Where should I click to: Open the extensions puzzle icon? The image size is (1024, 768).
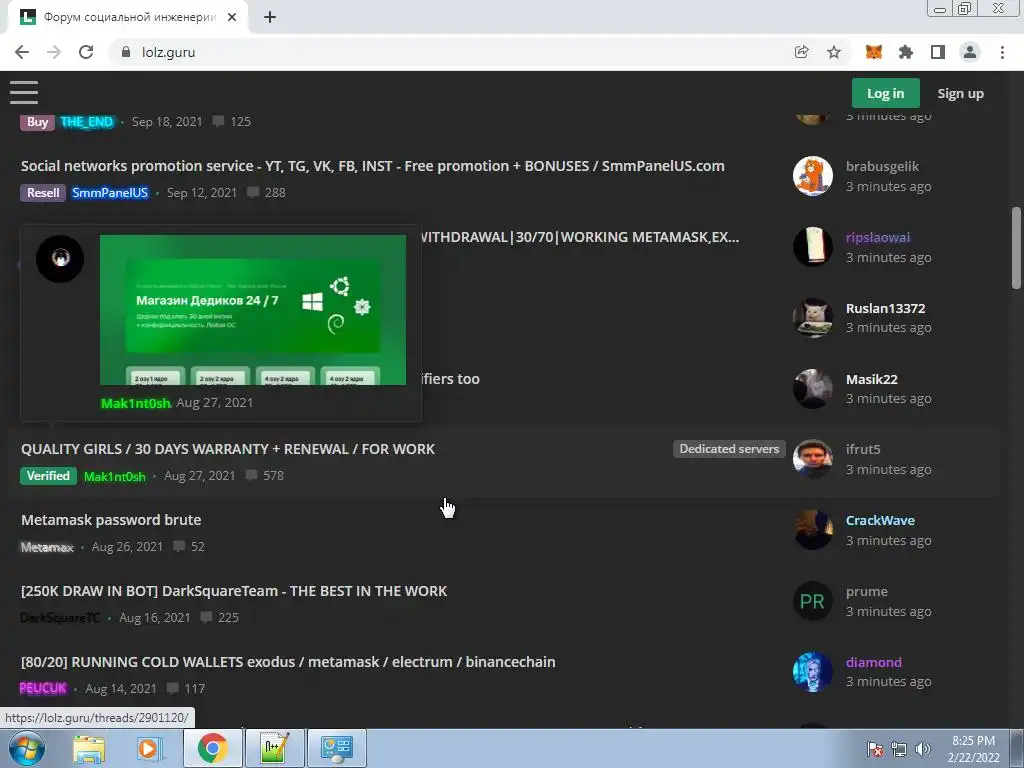click(906, 52)
